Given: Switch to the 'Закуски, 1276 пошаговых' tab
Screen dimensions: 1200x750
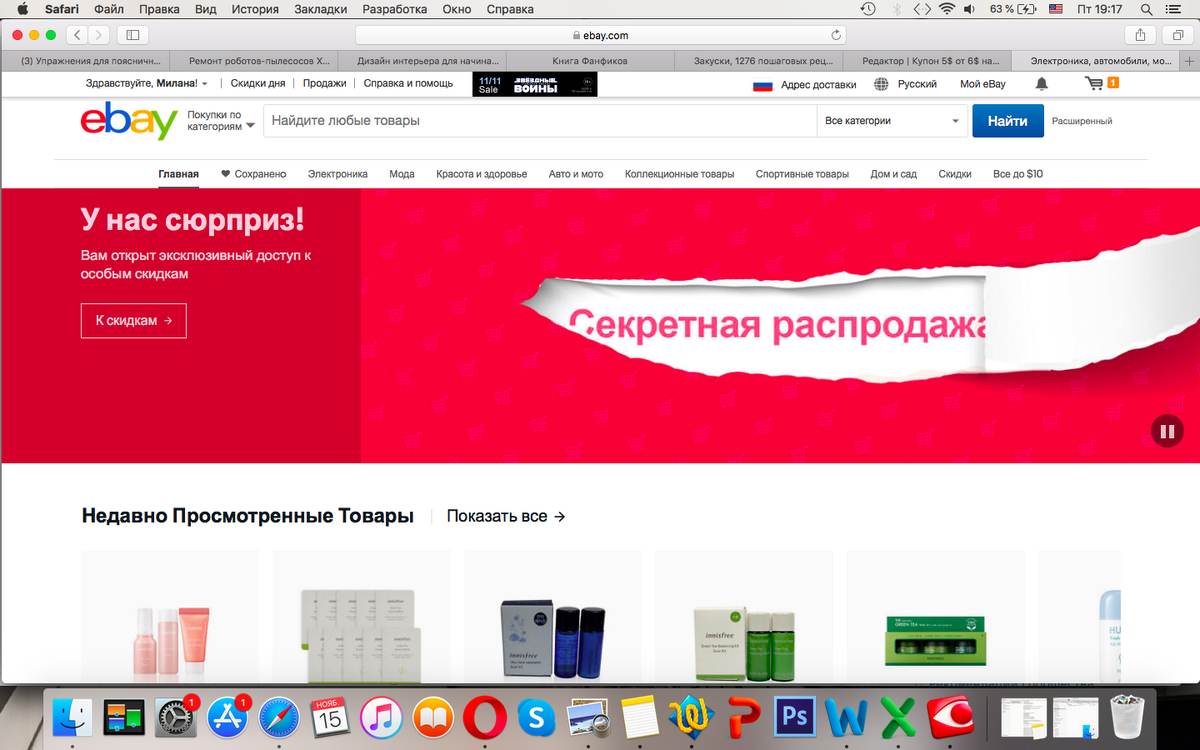Looking at the screenshot, I should pyautogui.click(x=758, y=61).
